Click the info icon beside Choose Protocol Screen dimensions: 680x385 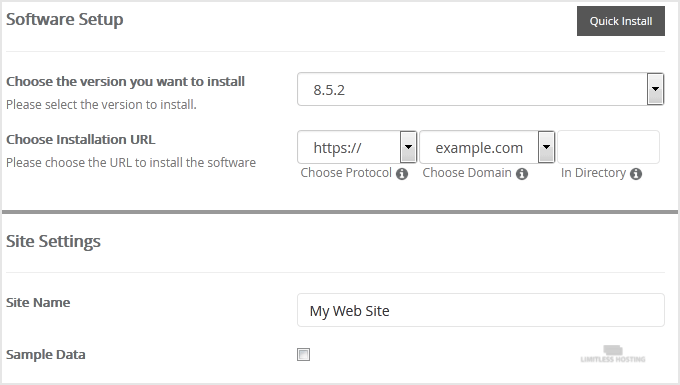coord(402,174)
